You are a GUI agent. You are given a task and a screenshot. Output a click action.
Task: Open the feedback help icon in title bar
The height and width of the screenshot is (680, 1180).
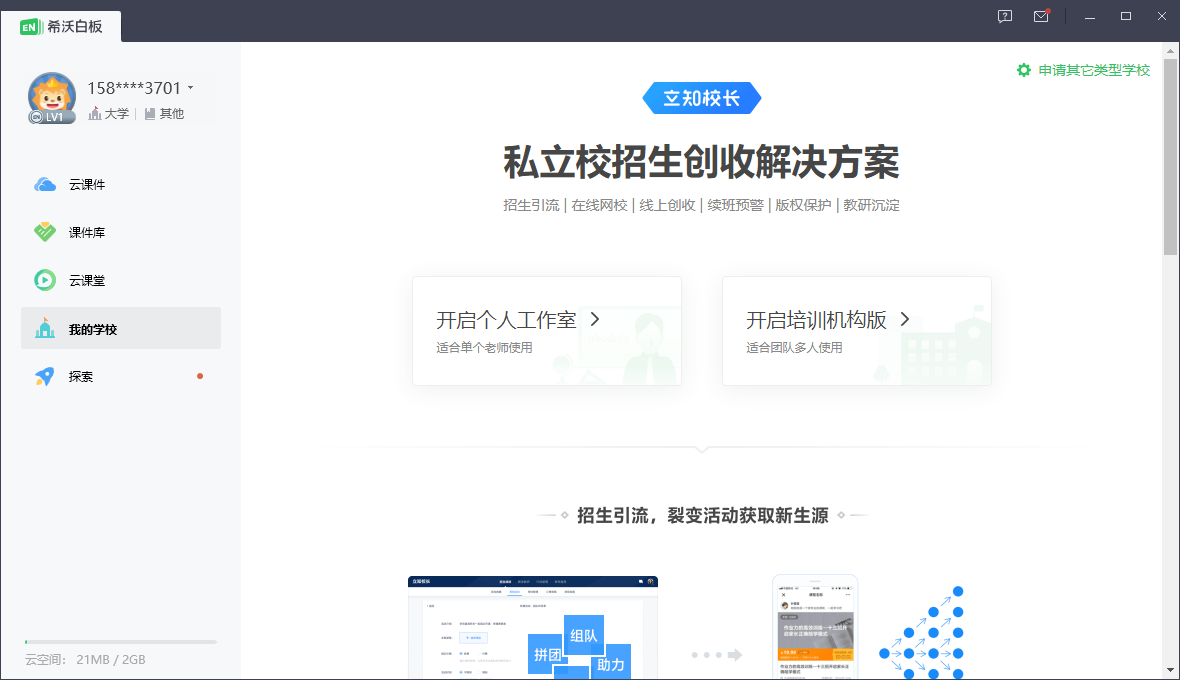[1005, 17]
